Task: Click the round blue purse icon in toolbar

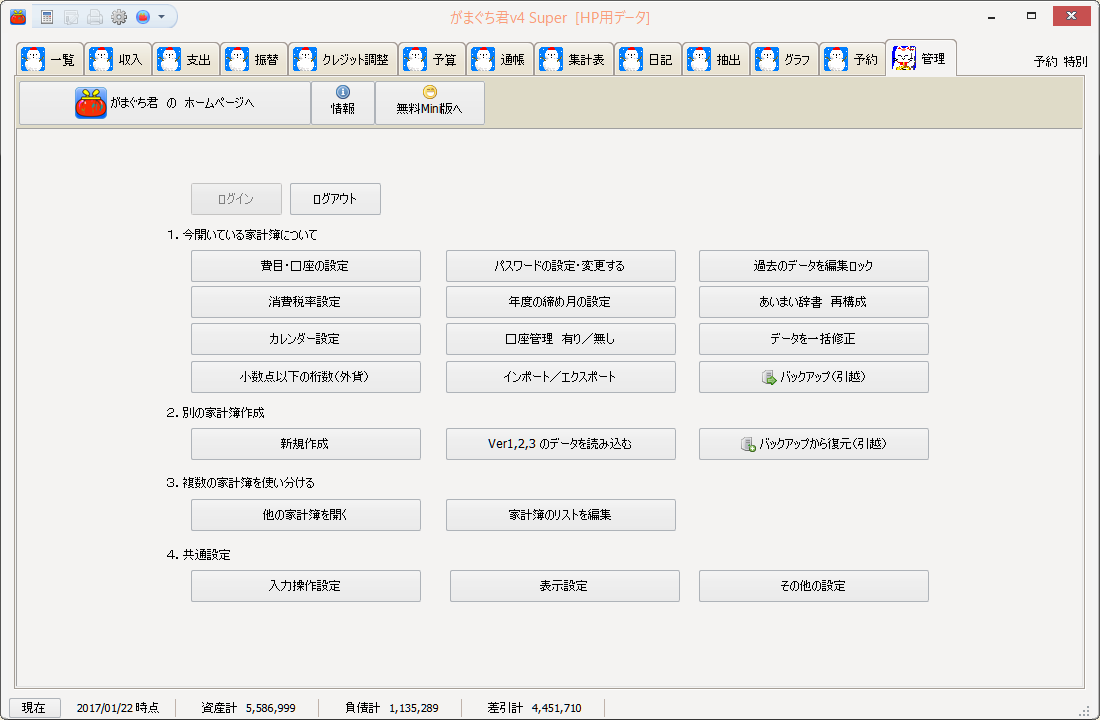Action: click(142, 17)
